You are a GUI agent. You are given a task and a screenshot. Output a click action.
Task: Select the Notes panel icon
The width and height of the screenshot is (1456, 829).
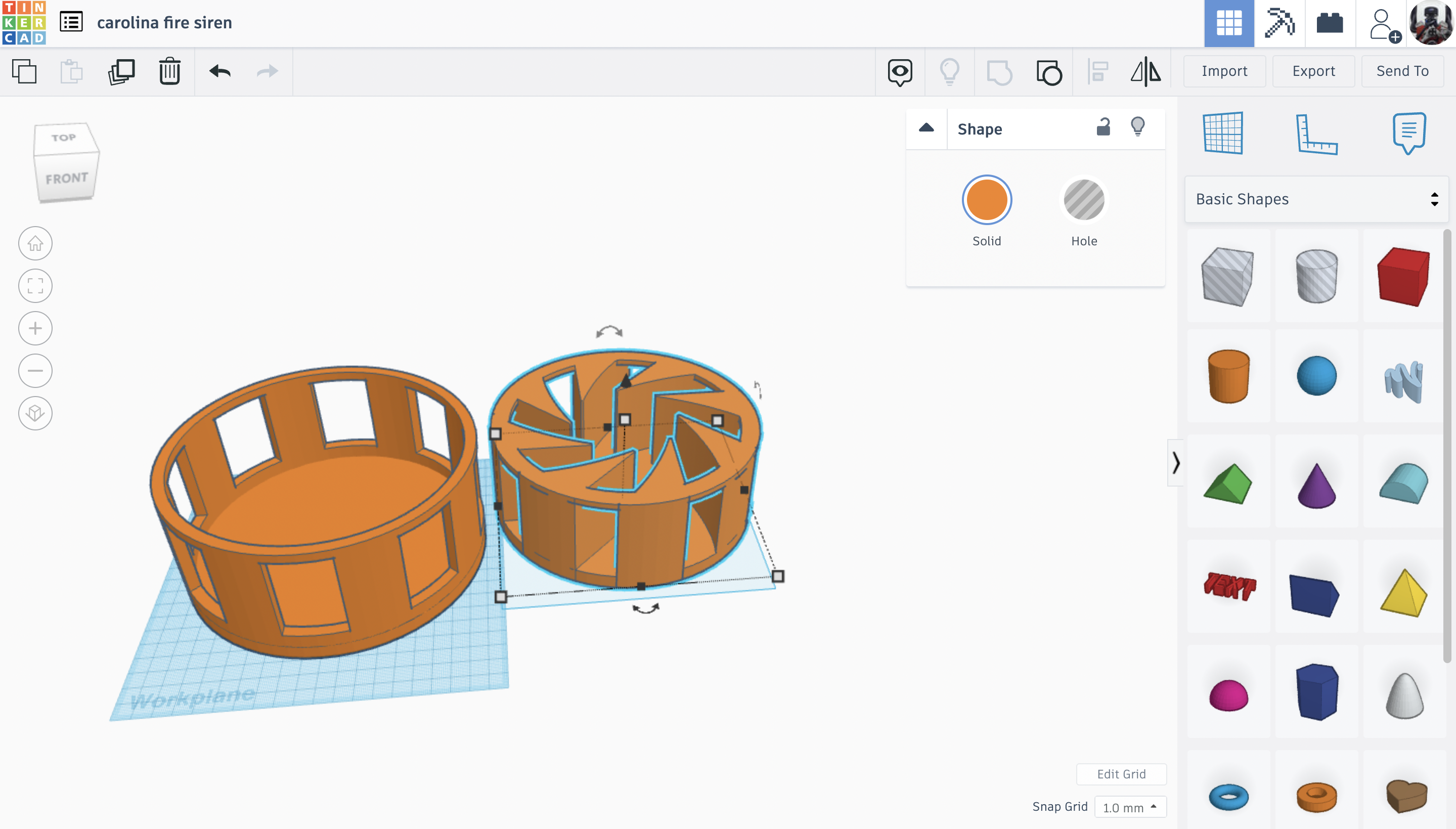[x=1409, y=133]
